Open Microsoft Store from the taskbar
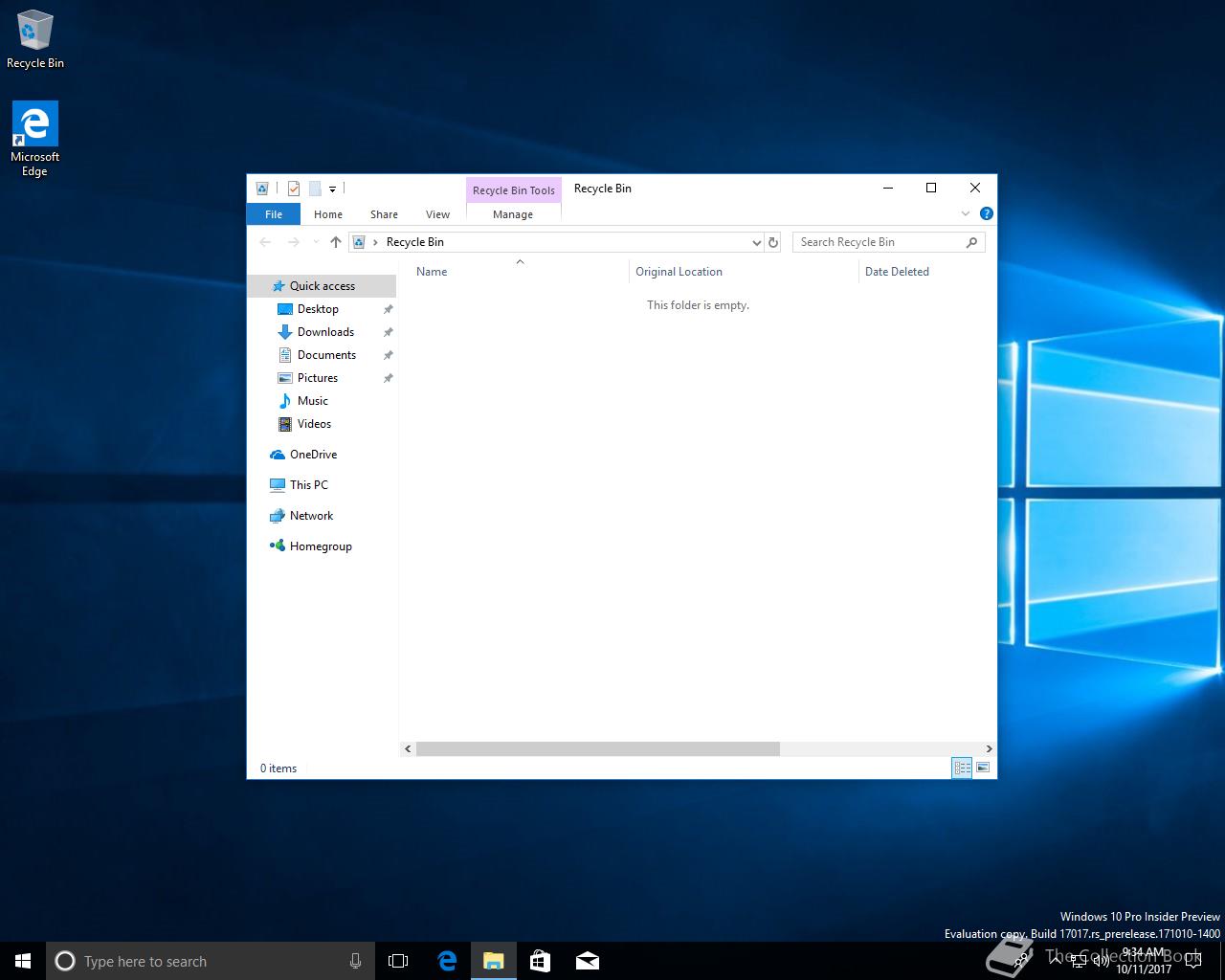This screenshot has height=980, width=1225. [540, 961]
